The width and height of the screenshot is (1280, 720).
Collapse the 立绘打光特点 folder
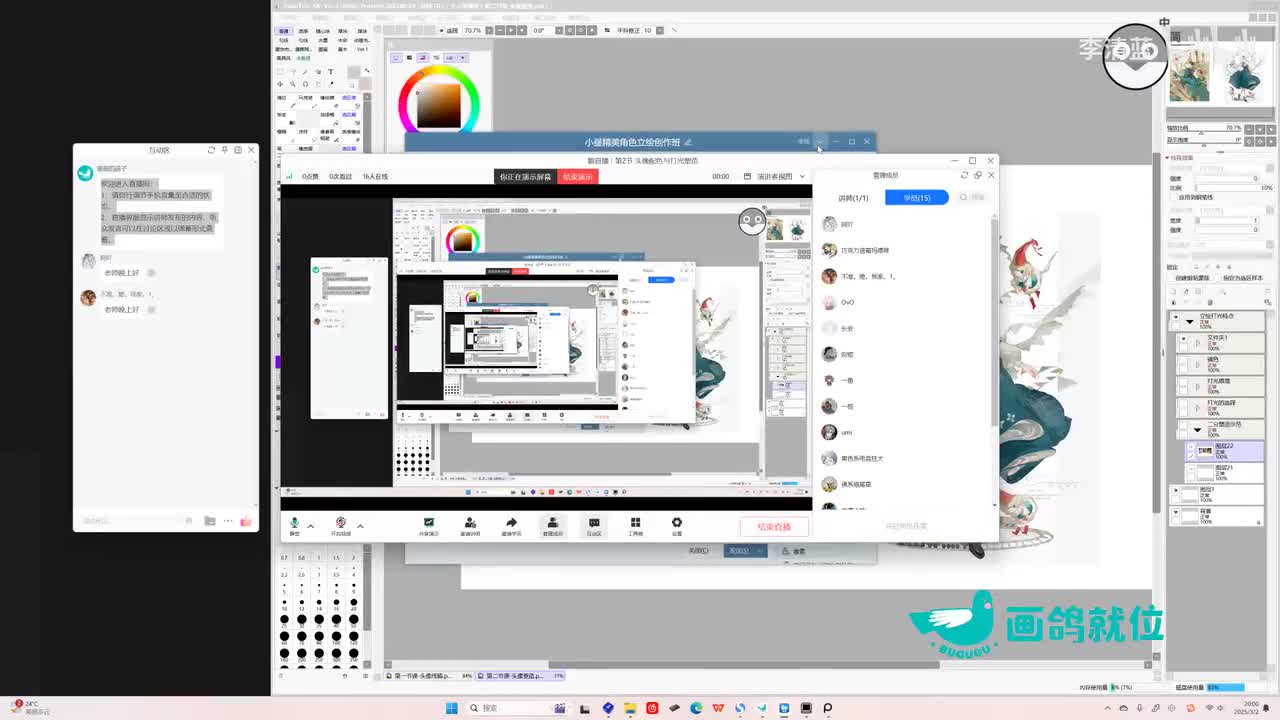pos(1189,321)
